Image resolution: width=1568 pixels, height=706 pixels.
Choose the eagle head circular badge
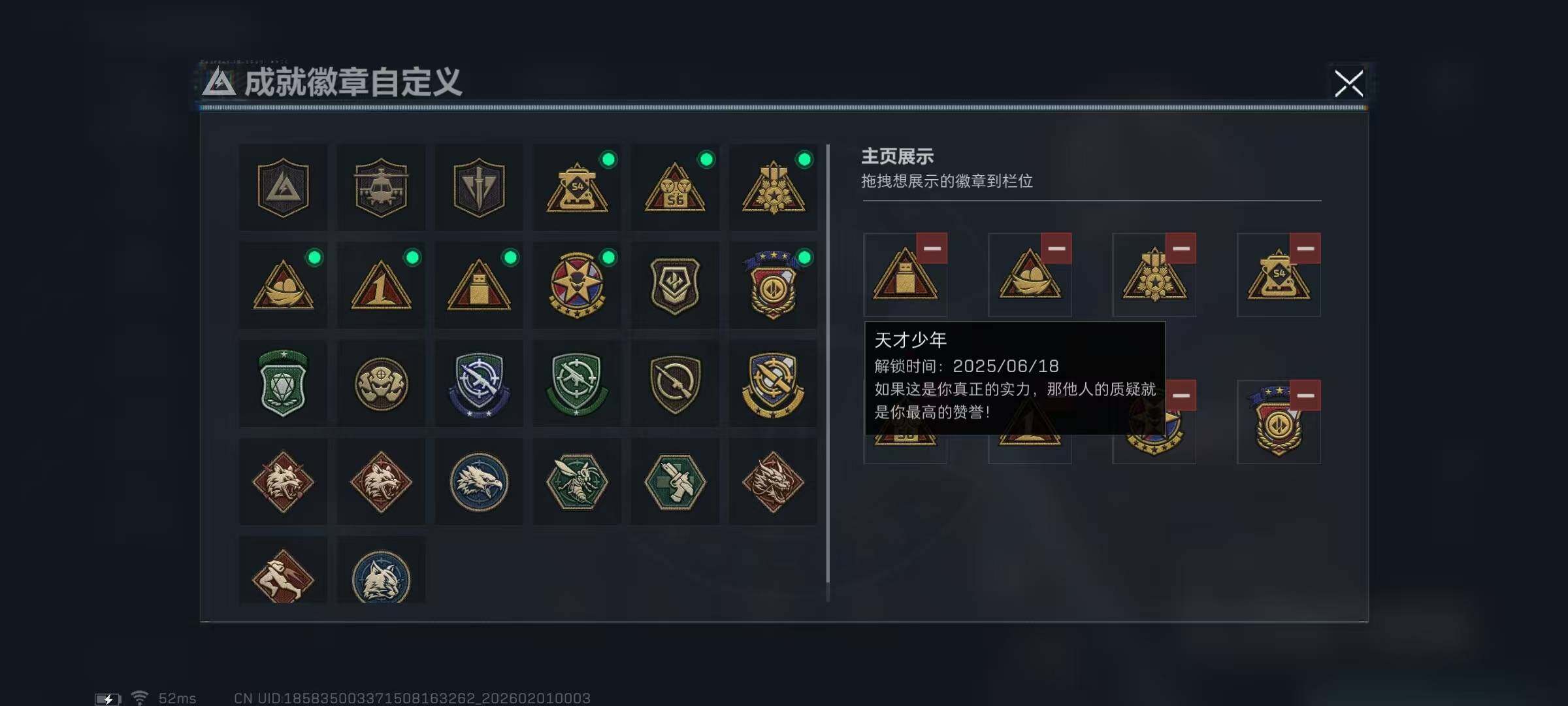[479, 482]
